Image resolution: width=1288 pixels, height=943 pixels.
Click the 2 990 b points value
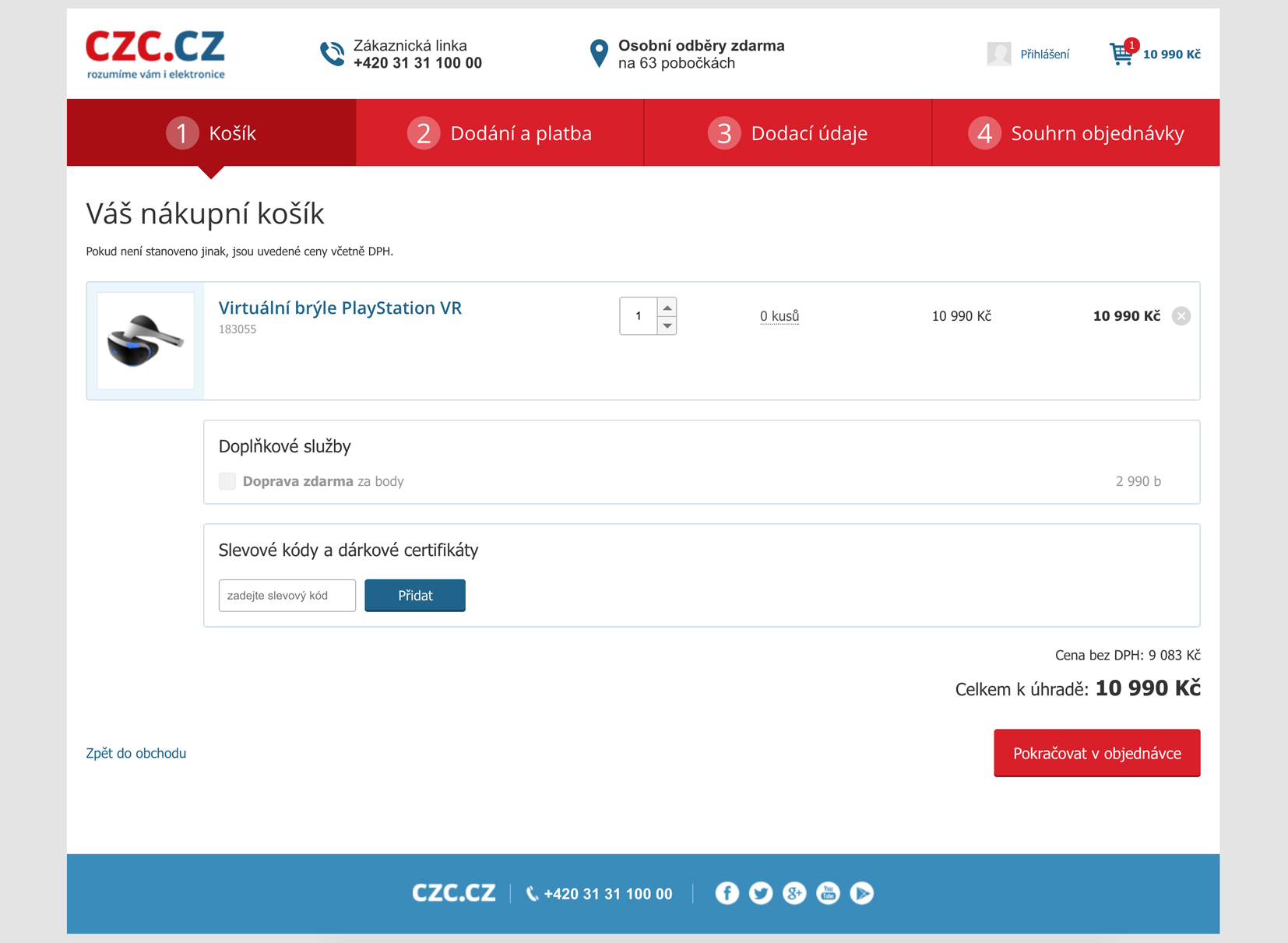1138,481
